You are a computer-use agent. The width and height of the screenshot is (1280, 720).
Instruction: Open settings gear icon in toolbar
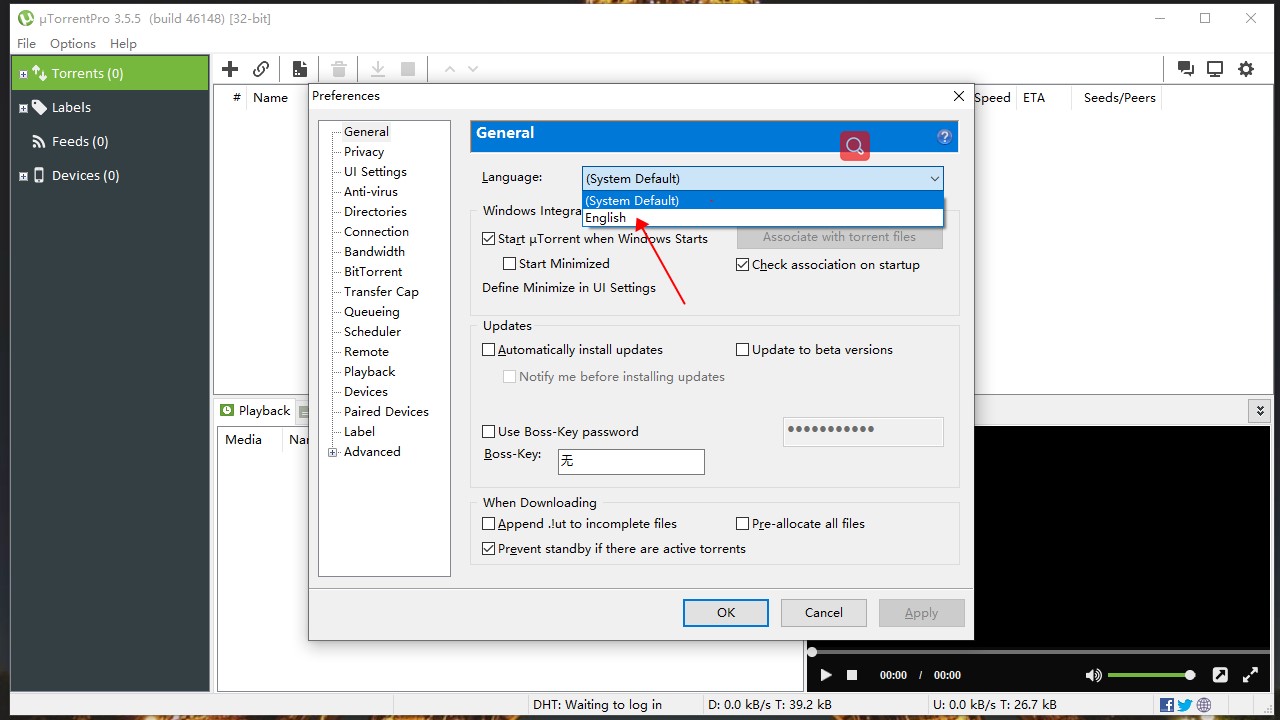(1246, 69)
